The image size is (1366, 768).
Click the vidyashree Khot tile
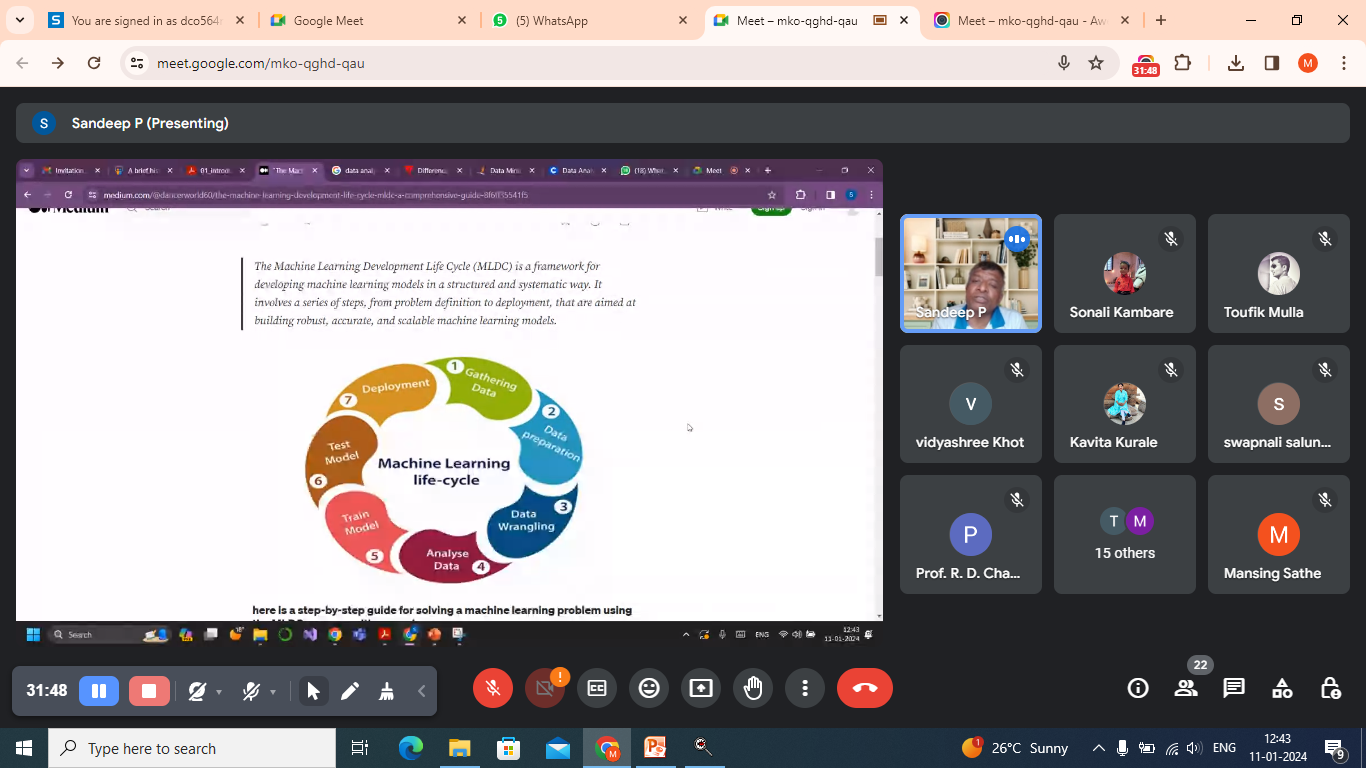[971, 404]
